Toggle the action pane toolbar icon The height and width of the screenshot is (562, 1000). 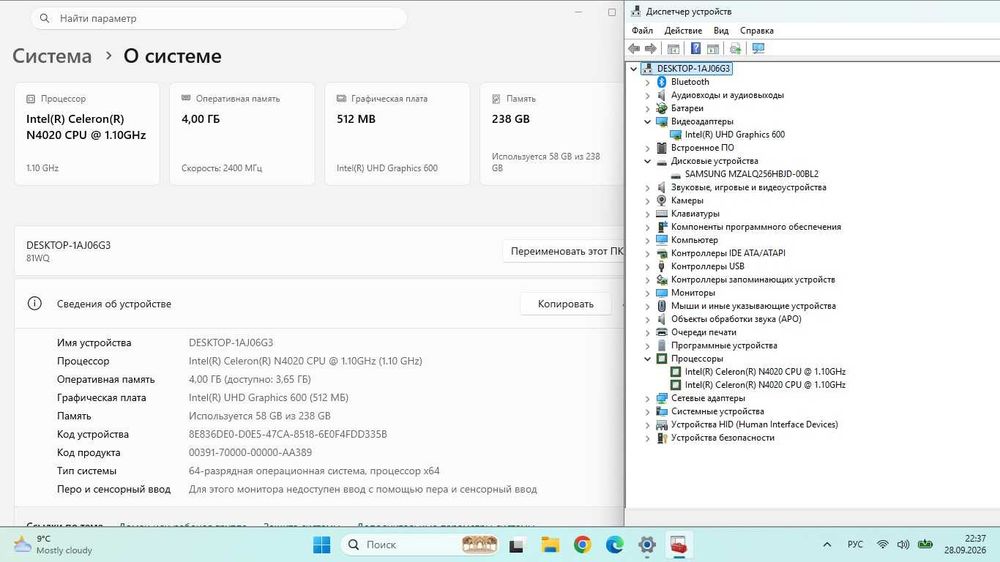713,48
